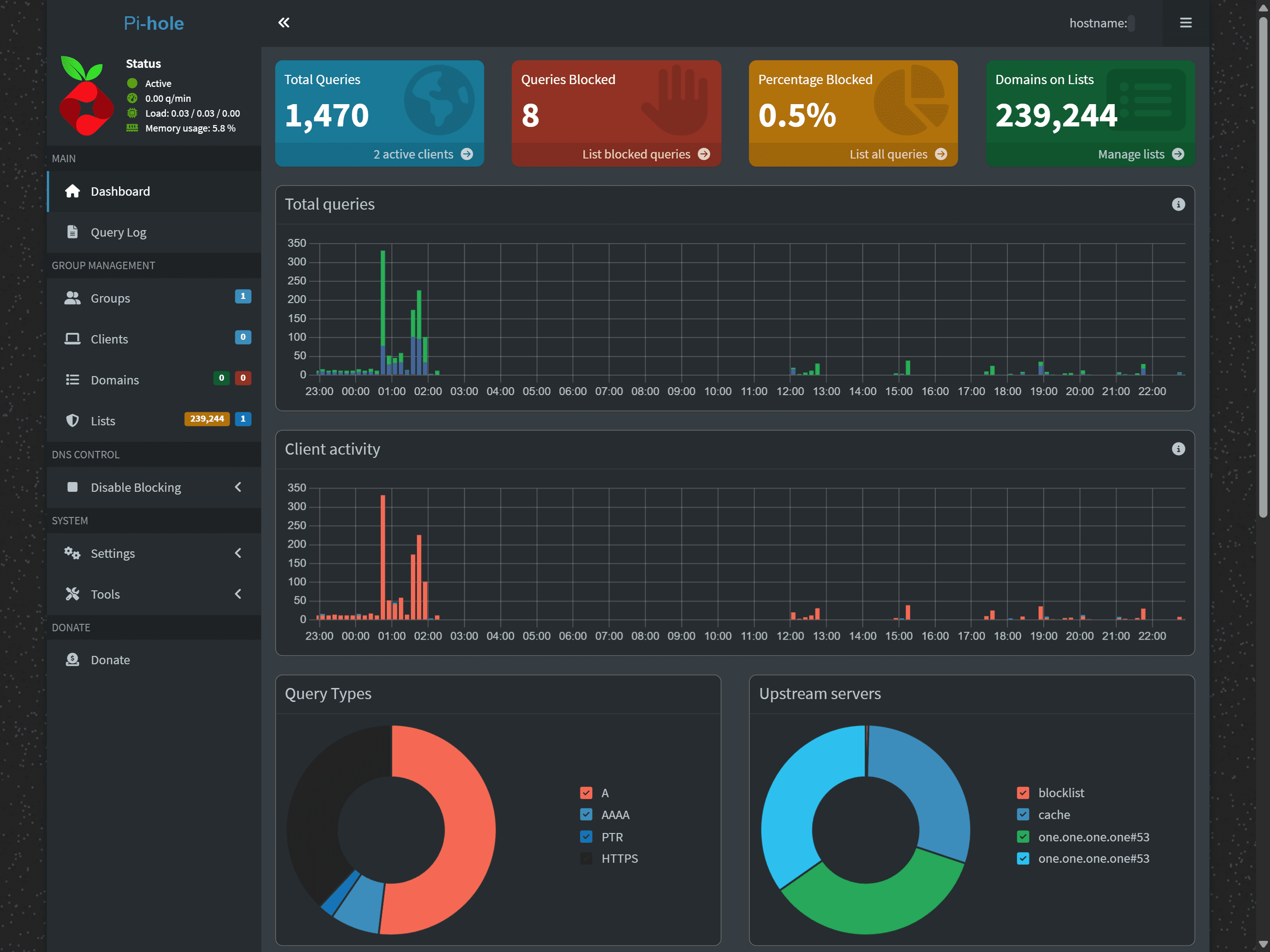Open the Donate menu item

tap(154, 660)
